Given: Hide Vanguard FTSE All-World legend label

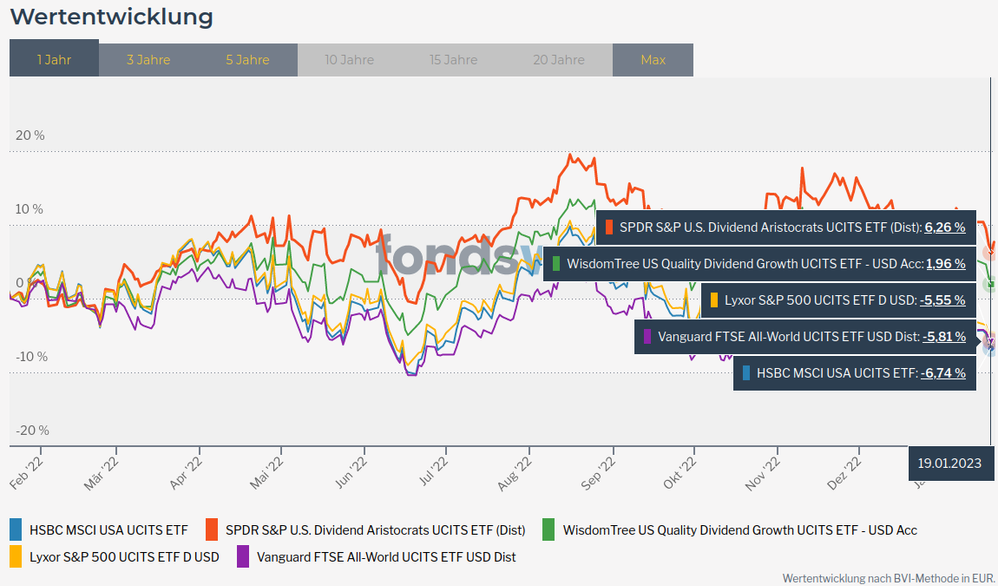Looking at the screenshot, I should pos(386,557).
